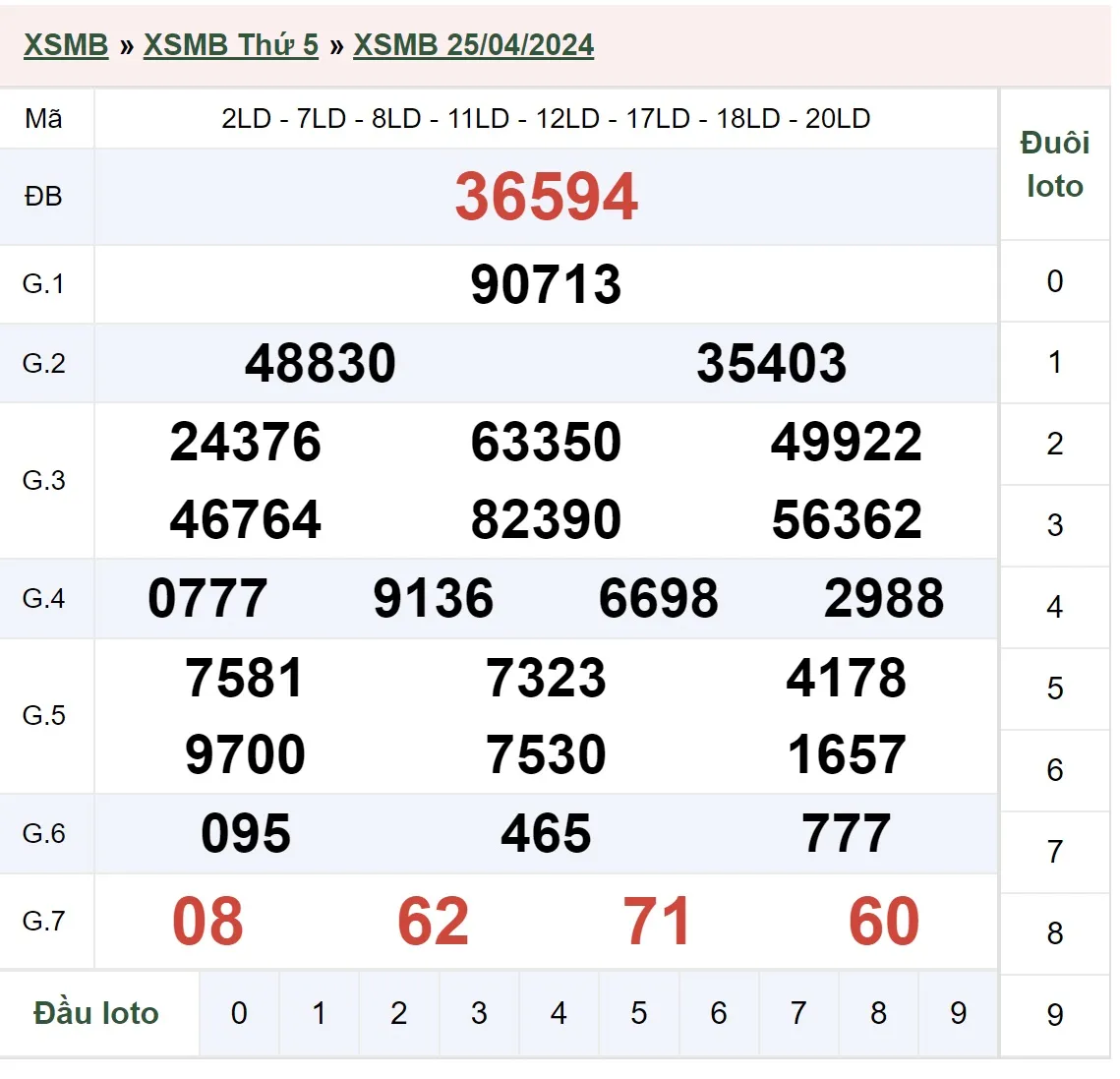This screenshot has height=1079, width=1120.
Task: Choose digit 7 in Đầu loto row
Action: (x=798, y=1013)
